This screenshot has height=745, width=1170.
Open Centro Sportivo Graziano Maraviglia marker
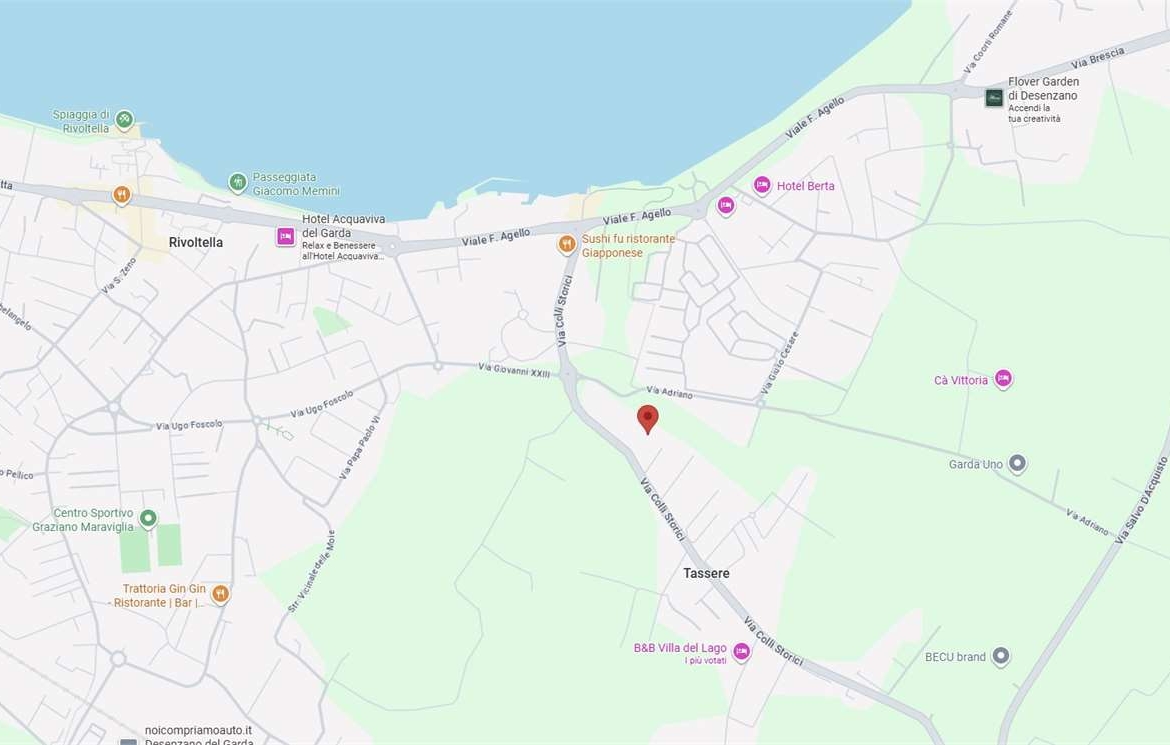tap(148, 518)
